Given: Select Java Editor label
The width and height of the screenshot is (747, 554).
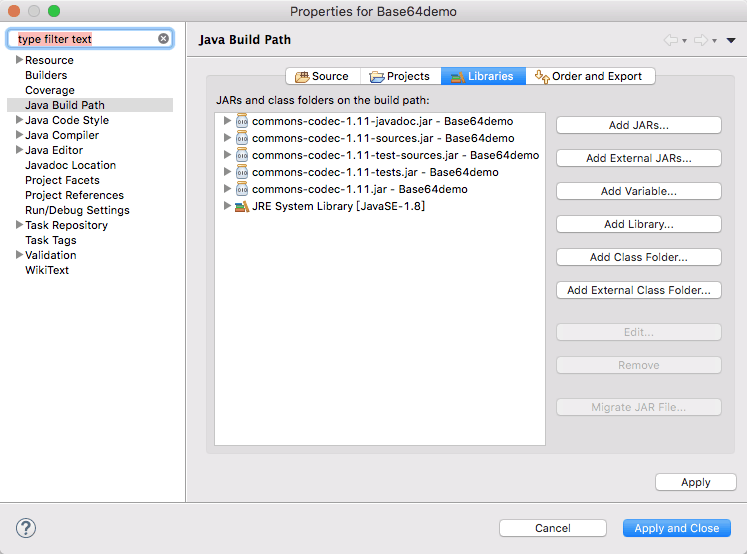Looking at the screenshot, I should click(54, 150).
